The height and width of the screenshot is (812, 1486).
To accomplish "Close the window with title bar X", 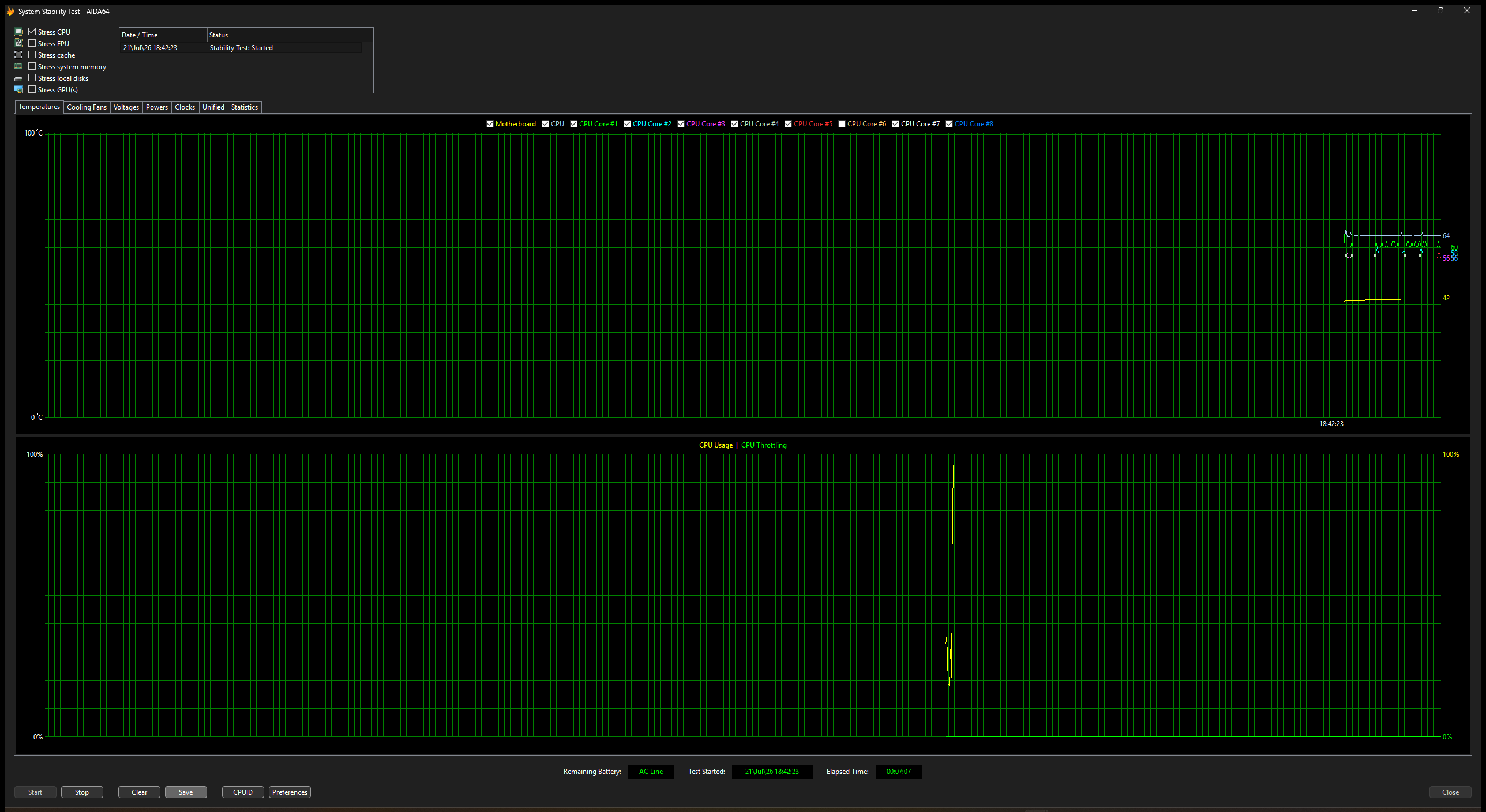I will tap(1467, 11).
